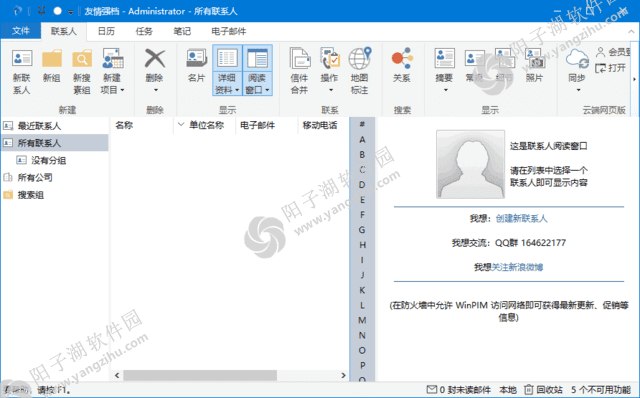Create a new contact with 新联系人
The width and height of the screenshot is (640, 398).
tap(22, 72)
